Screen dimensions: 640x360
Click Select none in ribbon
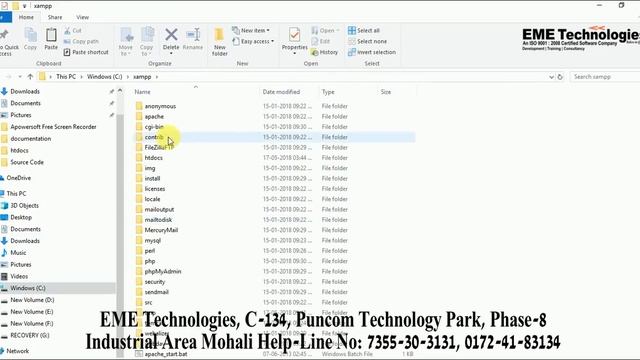click(367, 41)
